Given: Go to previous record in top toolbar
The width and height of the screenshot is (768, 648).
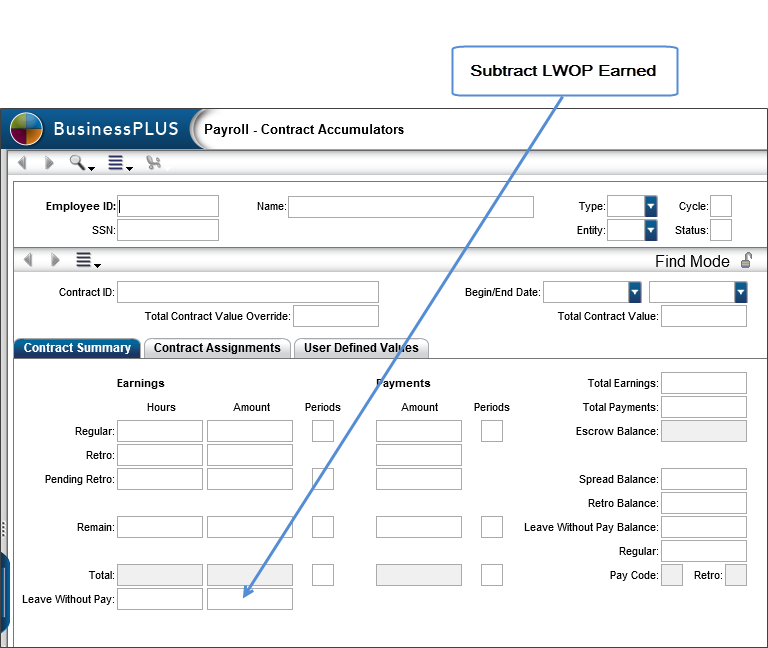Looking at the screenshot, I should [23, 163].
